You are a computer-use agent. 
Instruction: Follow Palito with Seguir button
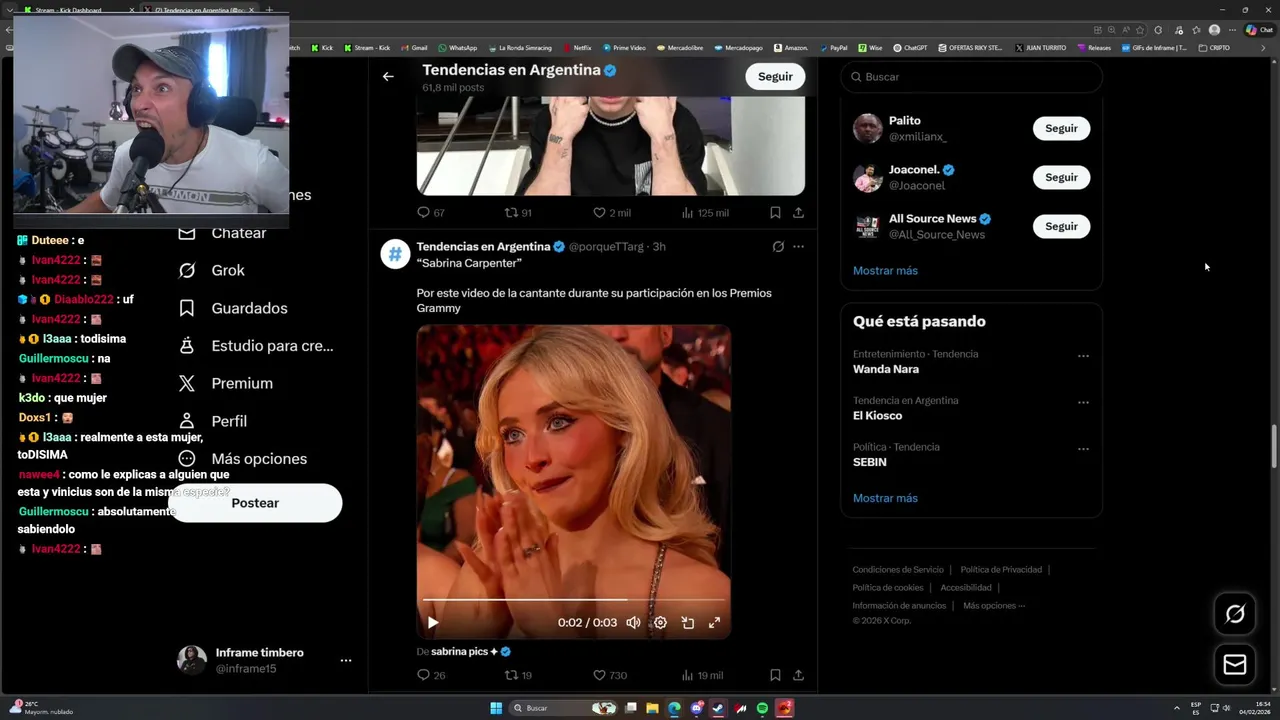coord(1061,128)
